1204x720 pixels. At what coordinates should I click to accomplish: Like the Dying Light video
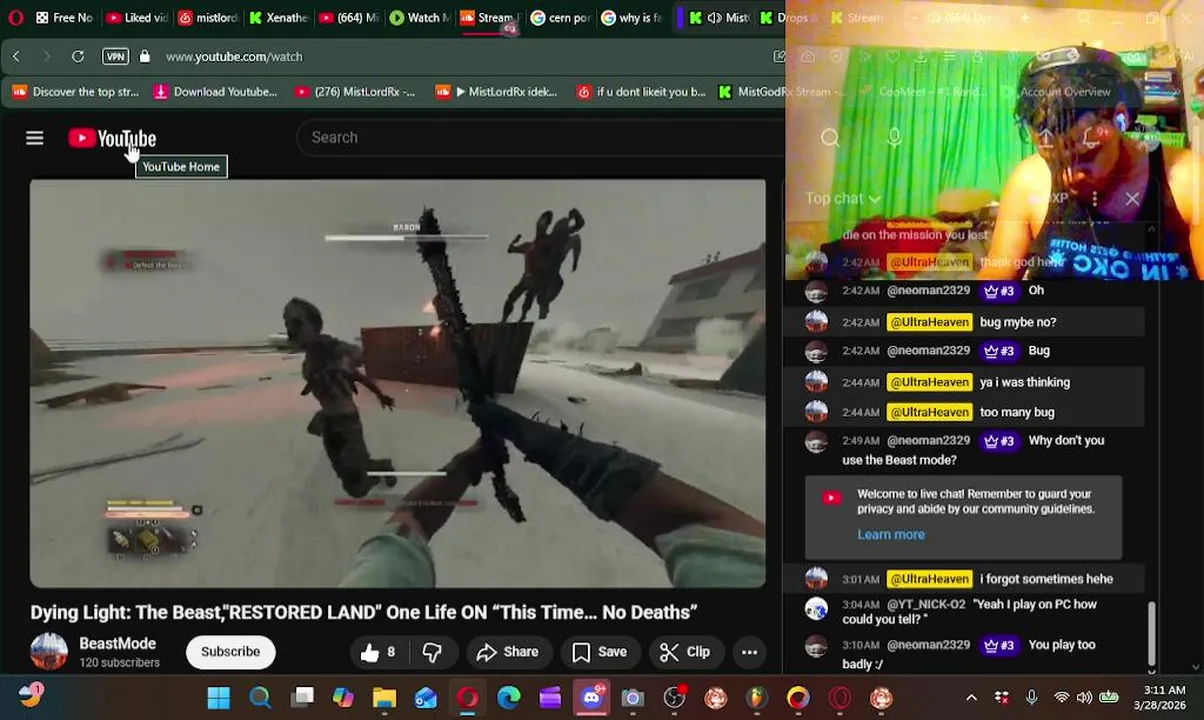[x=378, y=652]
